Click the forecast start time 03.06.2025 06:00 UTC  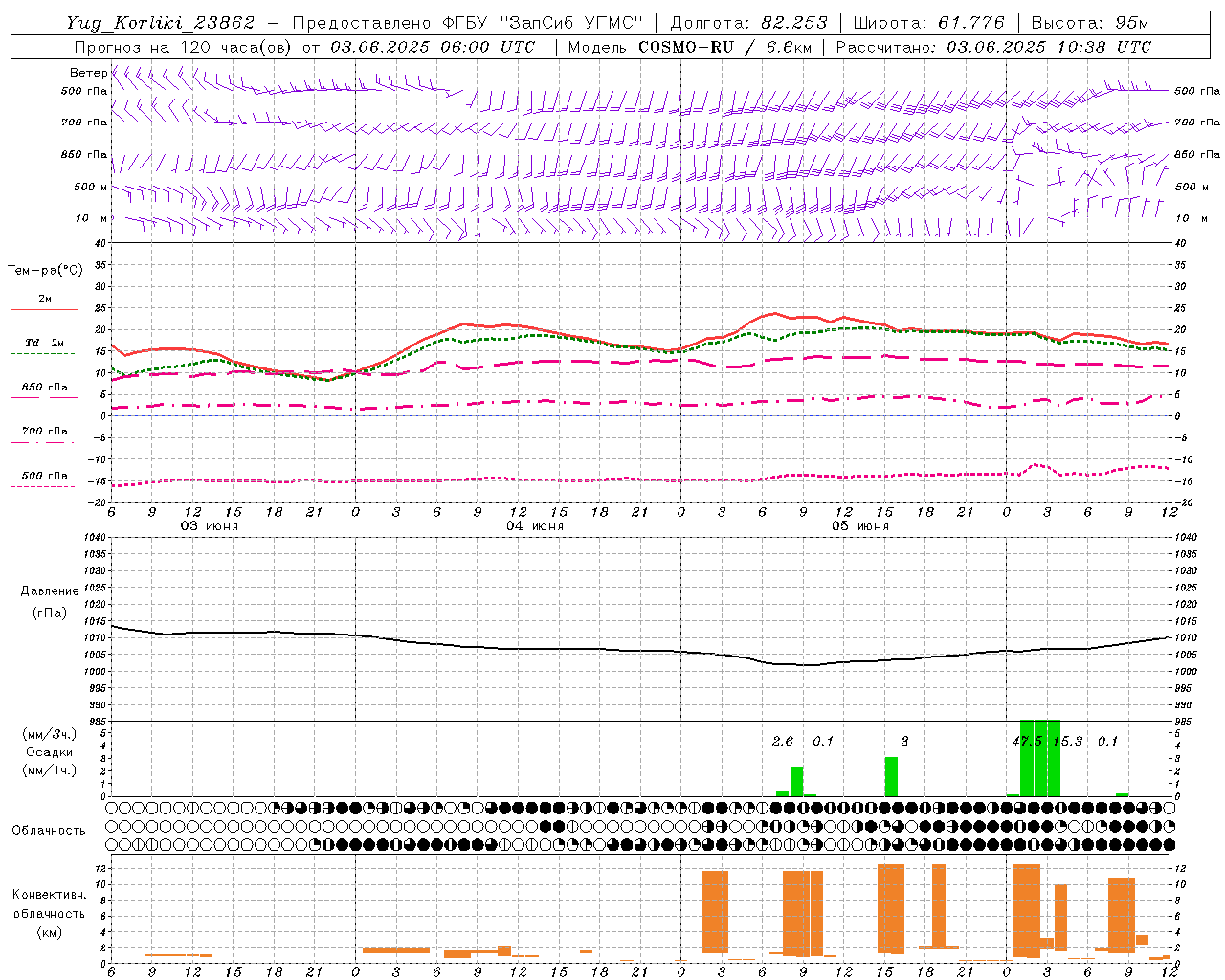[x=433, y=47]
